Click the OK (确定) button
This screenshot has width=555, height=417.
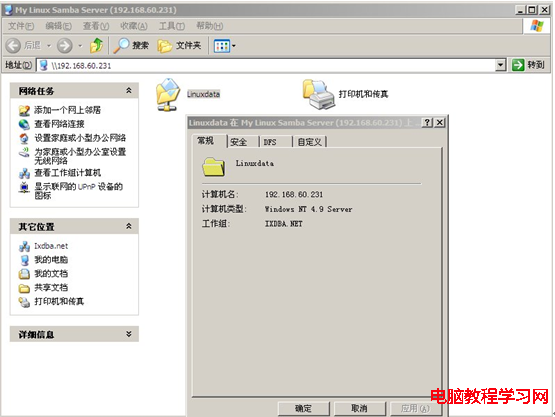(303, 409)
